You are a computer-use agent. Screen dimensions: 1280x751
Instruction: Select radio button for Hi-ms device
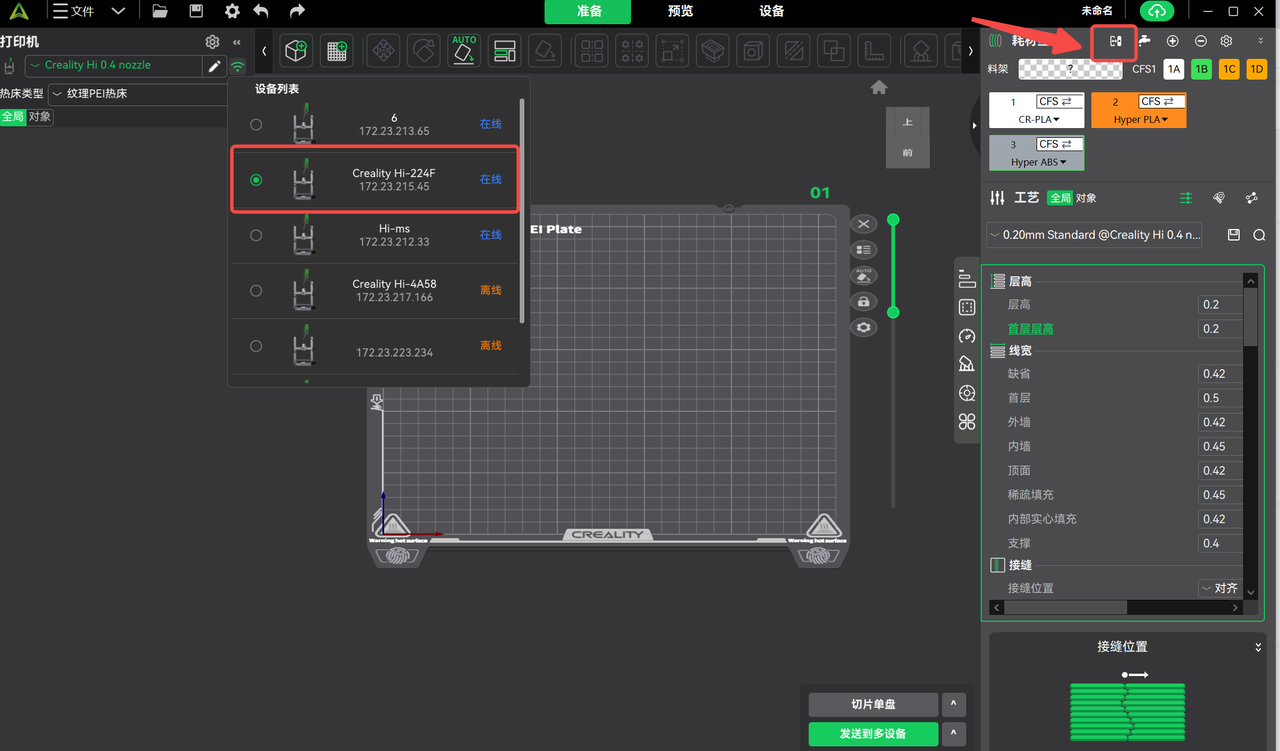click(x=256, y=235)
